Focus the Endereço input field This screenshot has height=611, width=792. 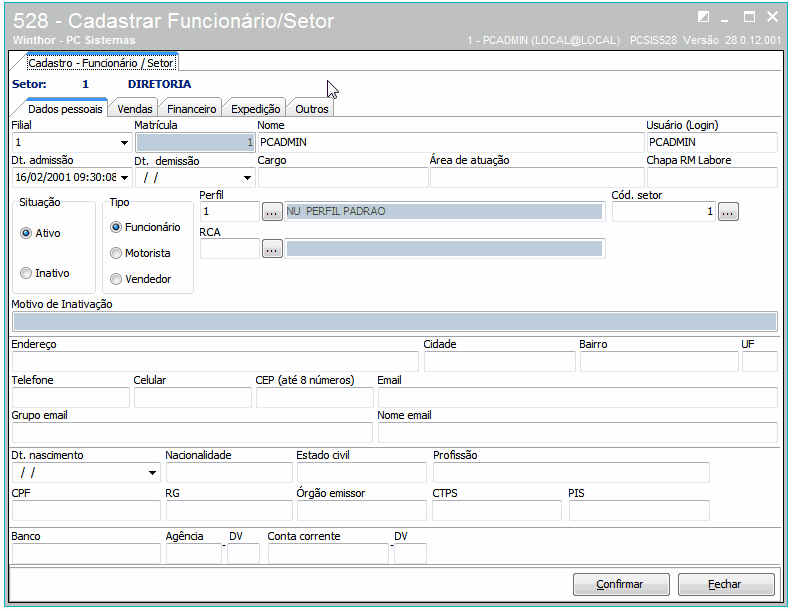pyautogui.click(x=215, y=362)
